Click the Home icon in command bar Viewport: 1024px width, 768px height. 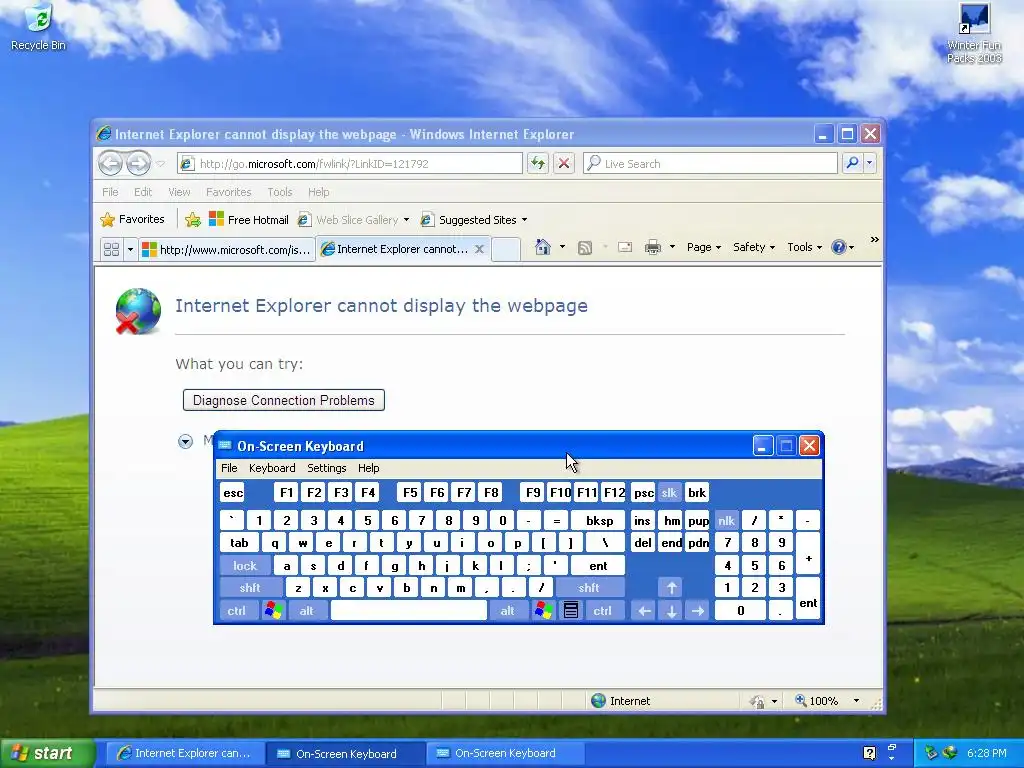[x=543, y=247]
